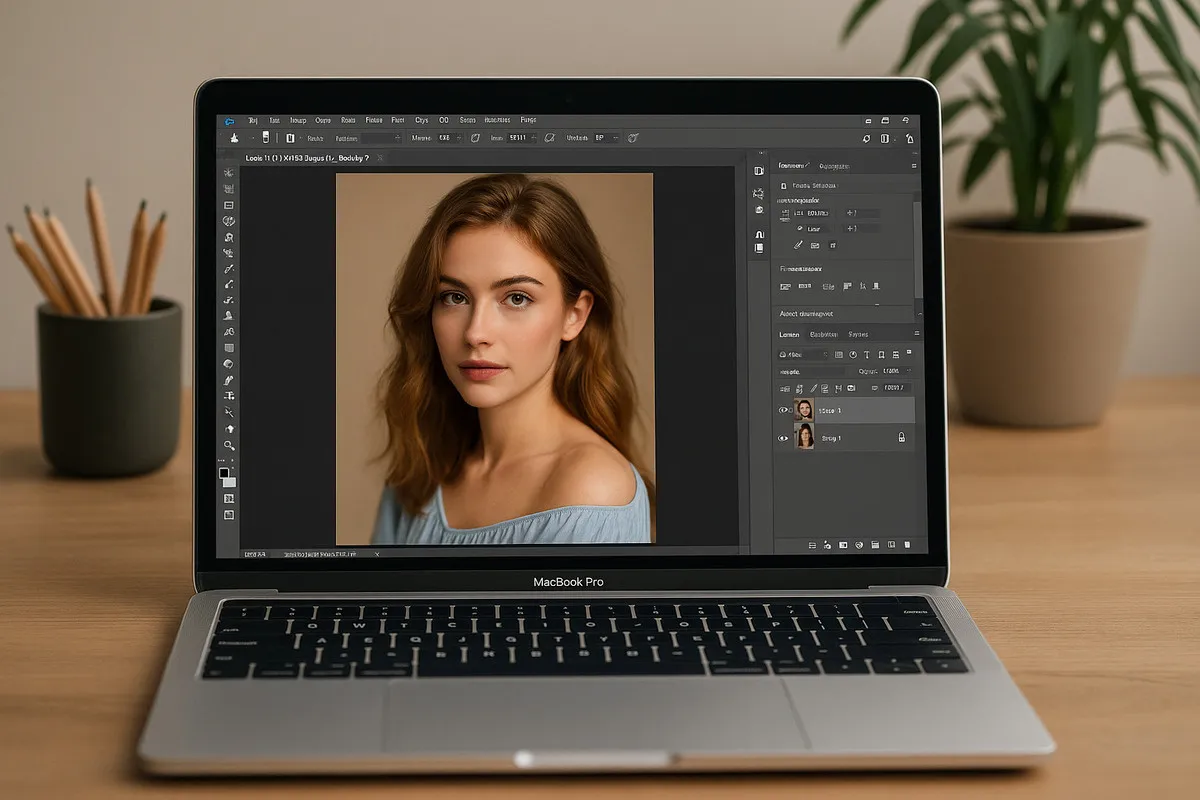Hide the top layer using eye icon
Image resolution: width=1200 pixels, height=800 pixels.
click(783, 410)
